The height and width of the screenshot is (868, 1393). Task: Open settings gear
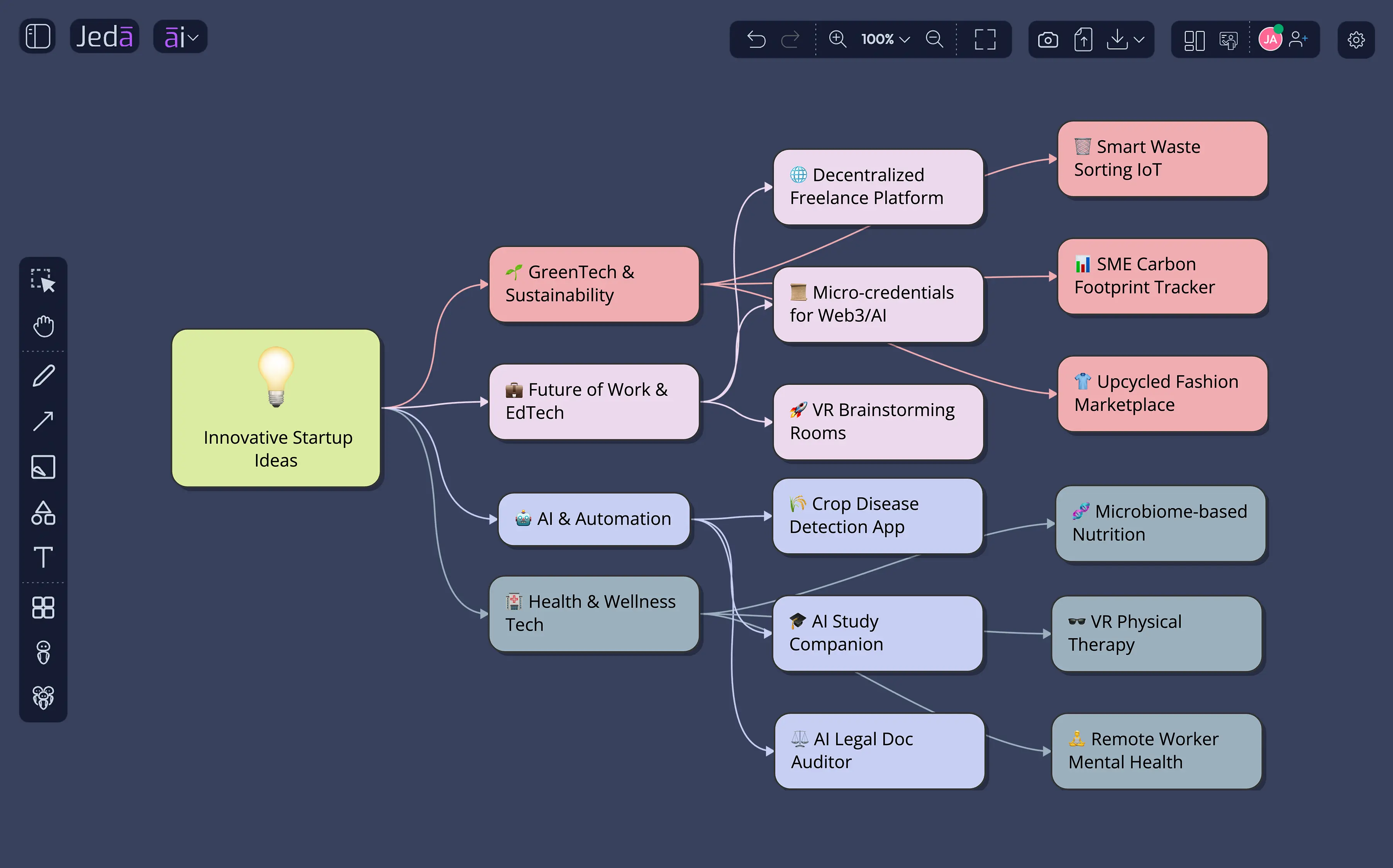point(1356,40)
